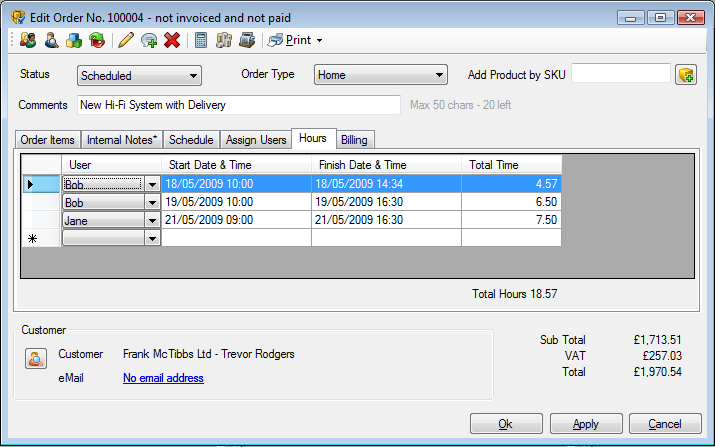
Task: Switch to the Billing tab
Action: [354, 140]
